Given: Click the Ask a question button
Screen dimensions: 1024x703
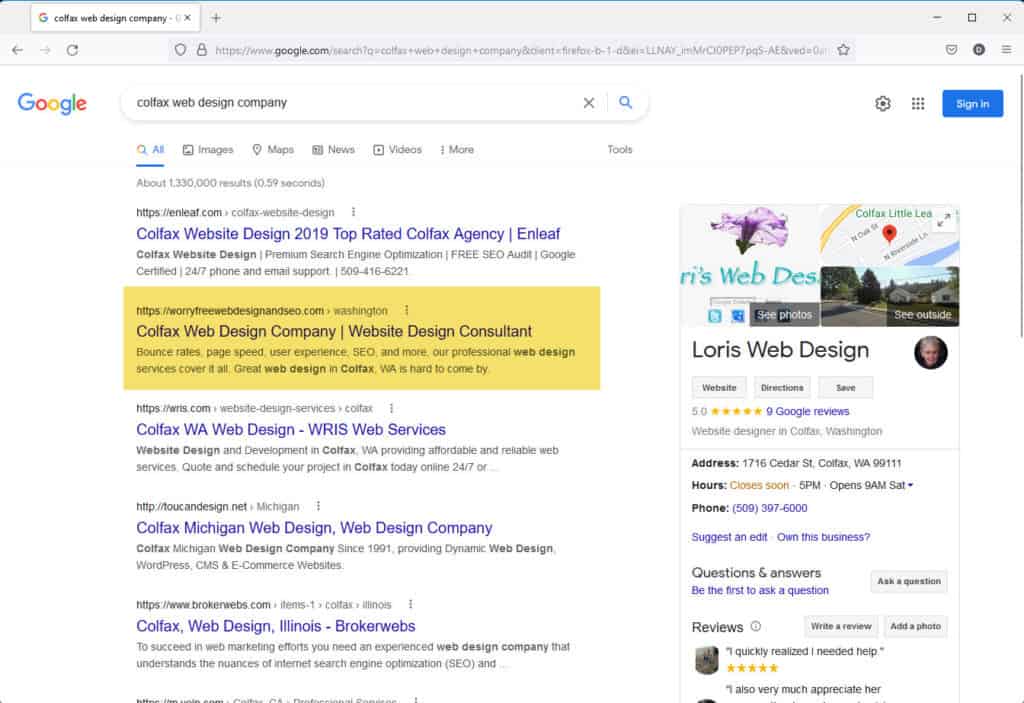Looking at the screenshot, I should click(908, 581).
